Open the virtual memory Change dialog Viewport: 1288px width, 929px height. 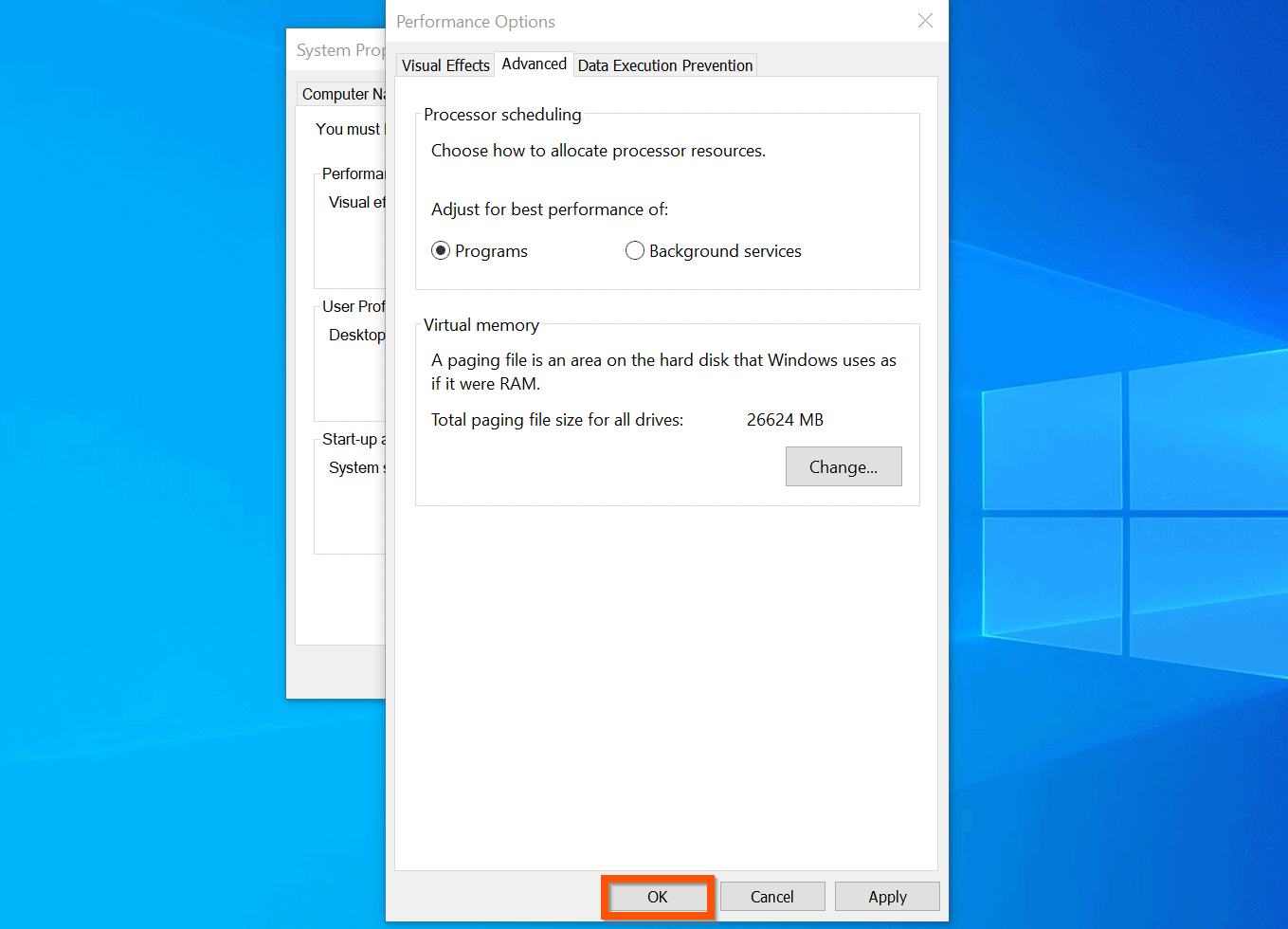(x=843, y=466)
